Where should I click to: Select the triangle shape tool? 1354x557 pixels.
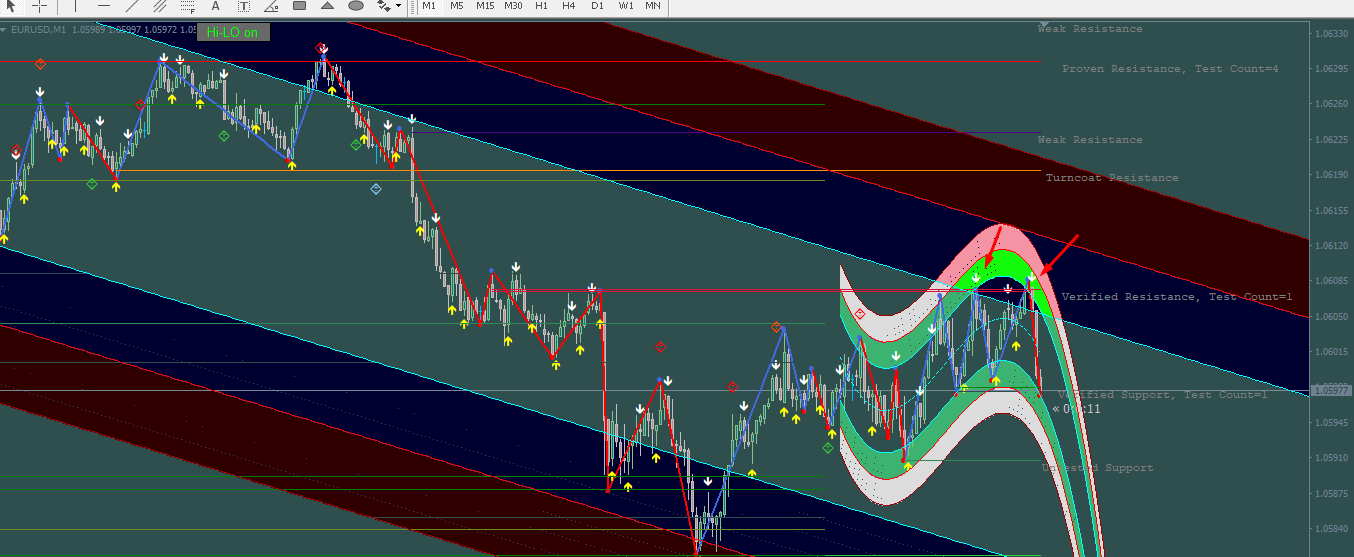327,6
